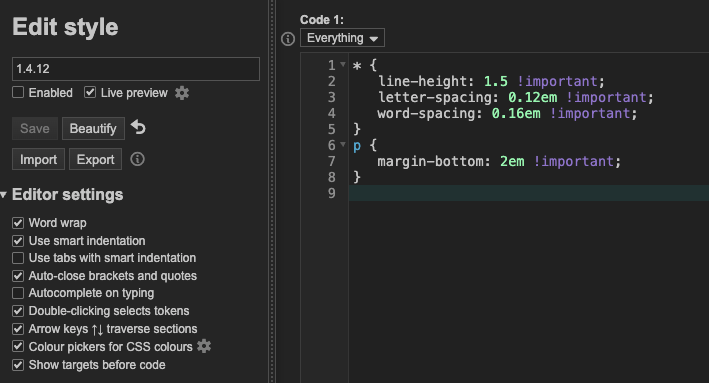709x383 pixels.
Task: Click the letter-spacing value 0.12em
Action: click(532, 97)
